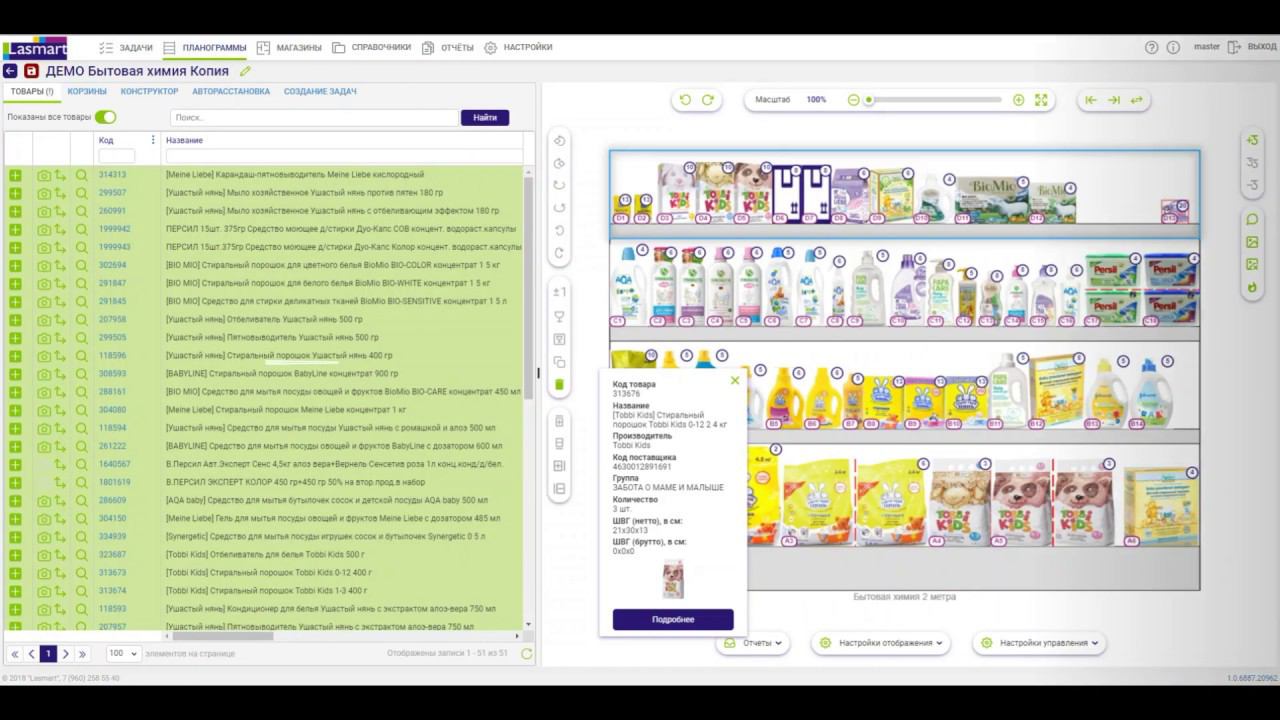Viewport: 1280px width, 720px height.
Task: Open the 'Отчёты' dropdown below the planogram
Action: coord(752,643)
